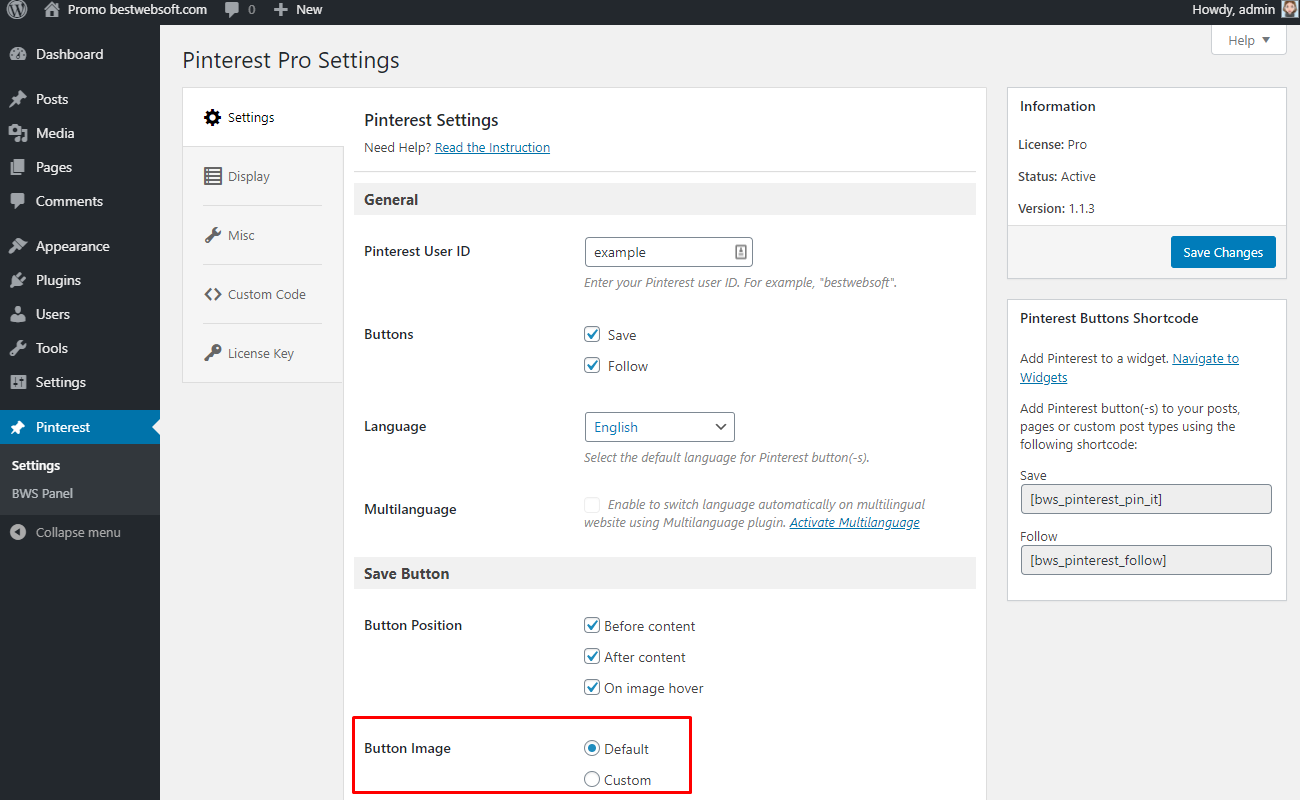Click Read the Instruction link
This screenshot has height=800, width=1300.
pyautogui.click(x=492, y=147)
